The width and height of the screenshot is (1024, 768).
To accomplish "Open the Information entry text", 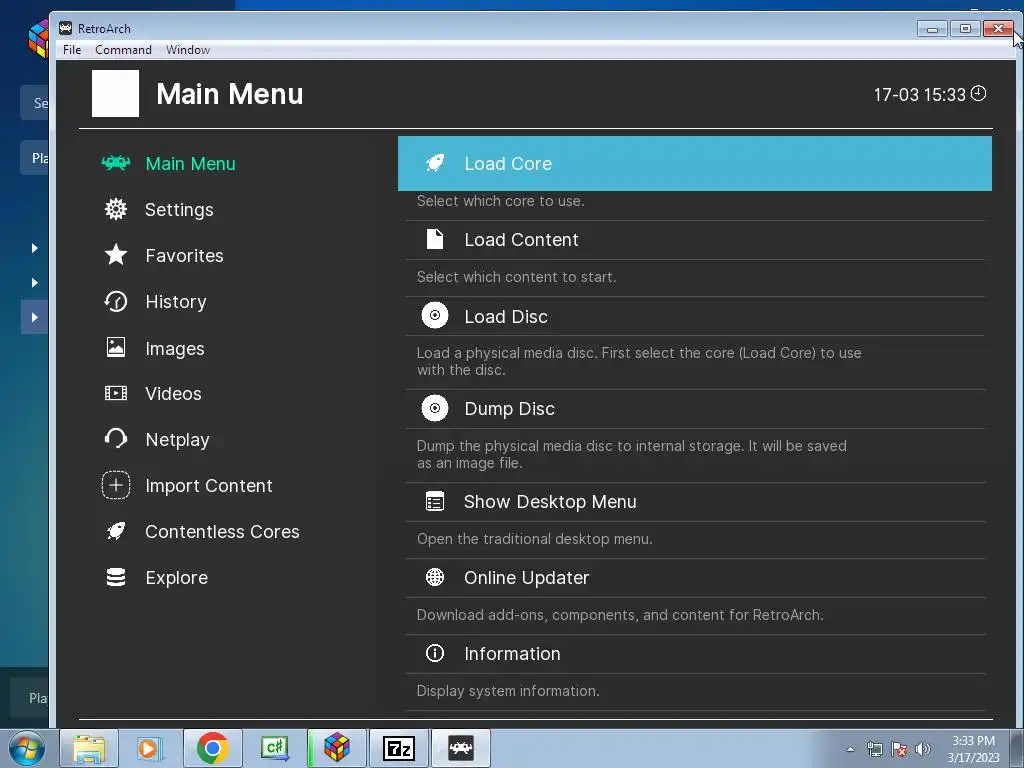I will tap(512, 654).
